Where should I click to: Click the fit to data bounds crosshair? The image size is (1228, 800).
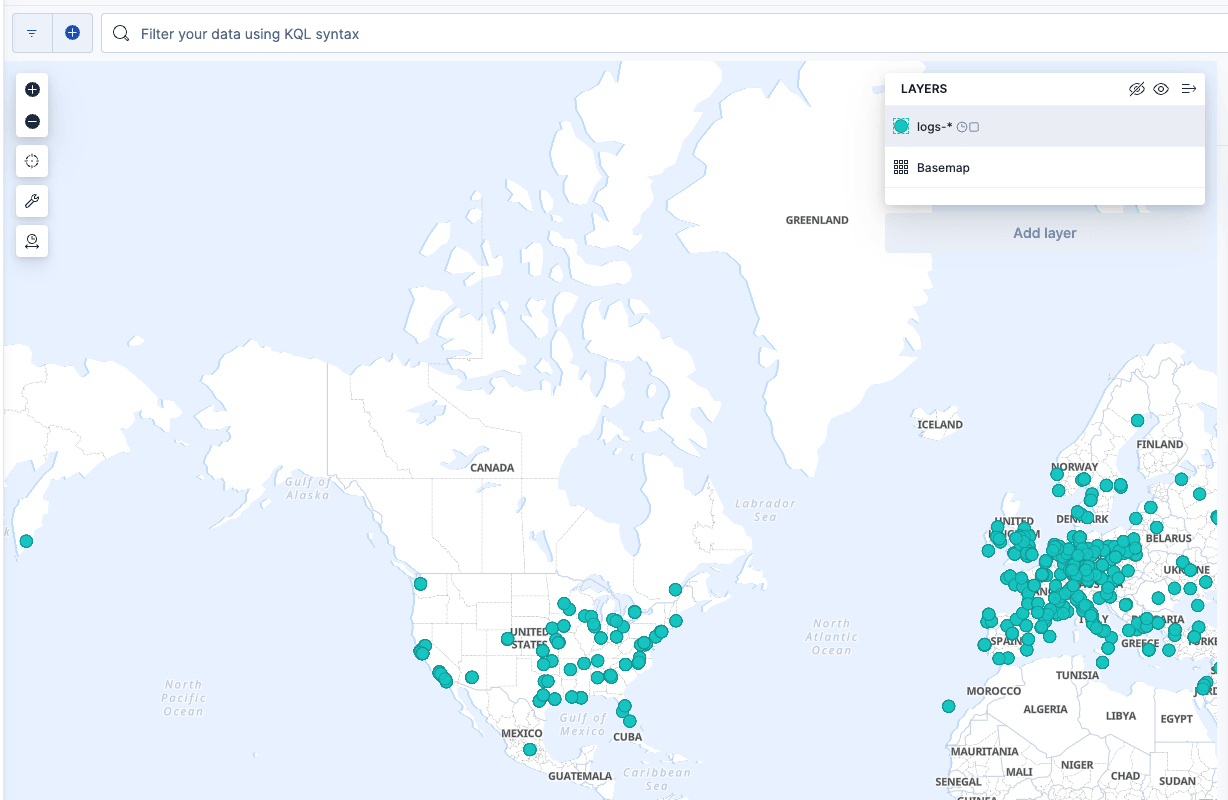(32, 161)
